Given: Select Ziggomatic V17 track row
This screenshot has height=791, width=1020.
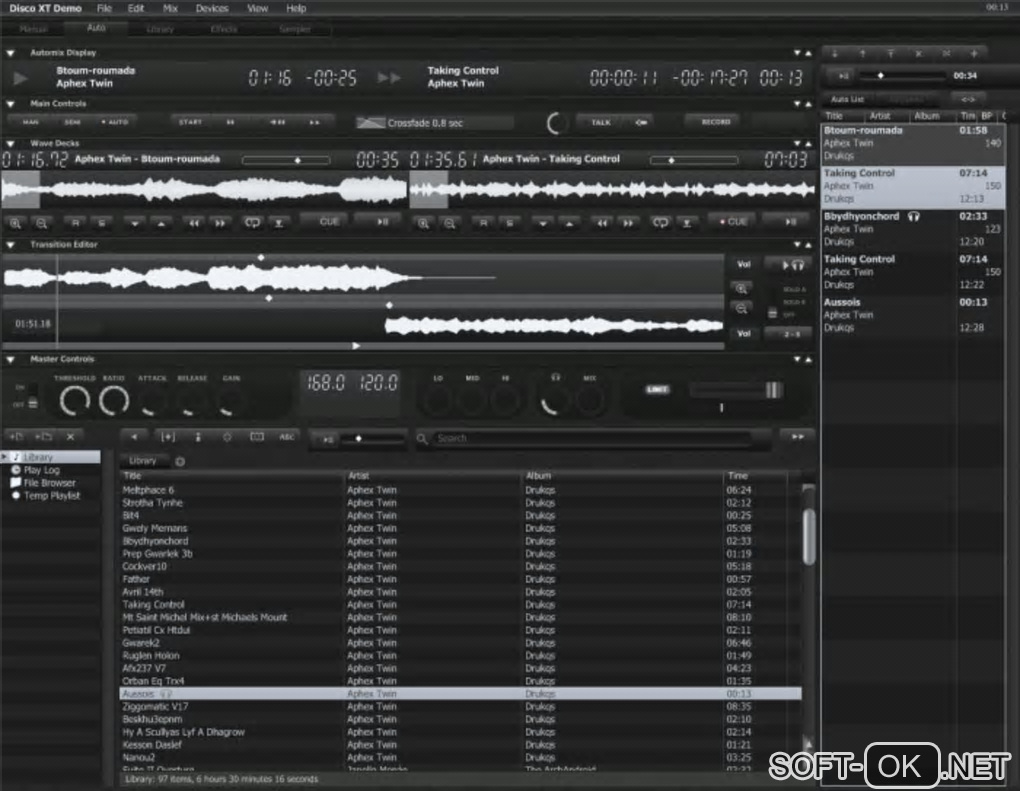Looking at the screenshot, I should pos(461,706).
